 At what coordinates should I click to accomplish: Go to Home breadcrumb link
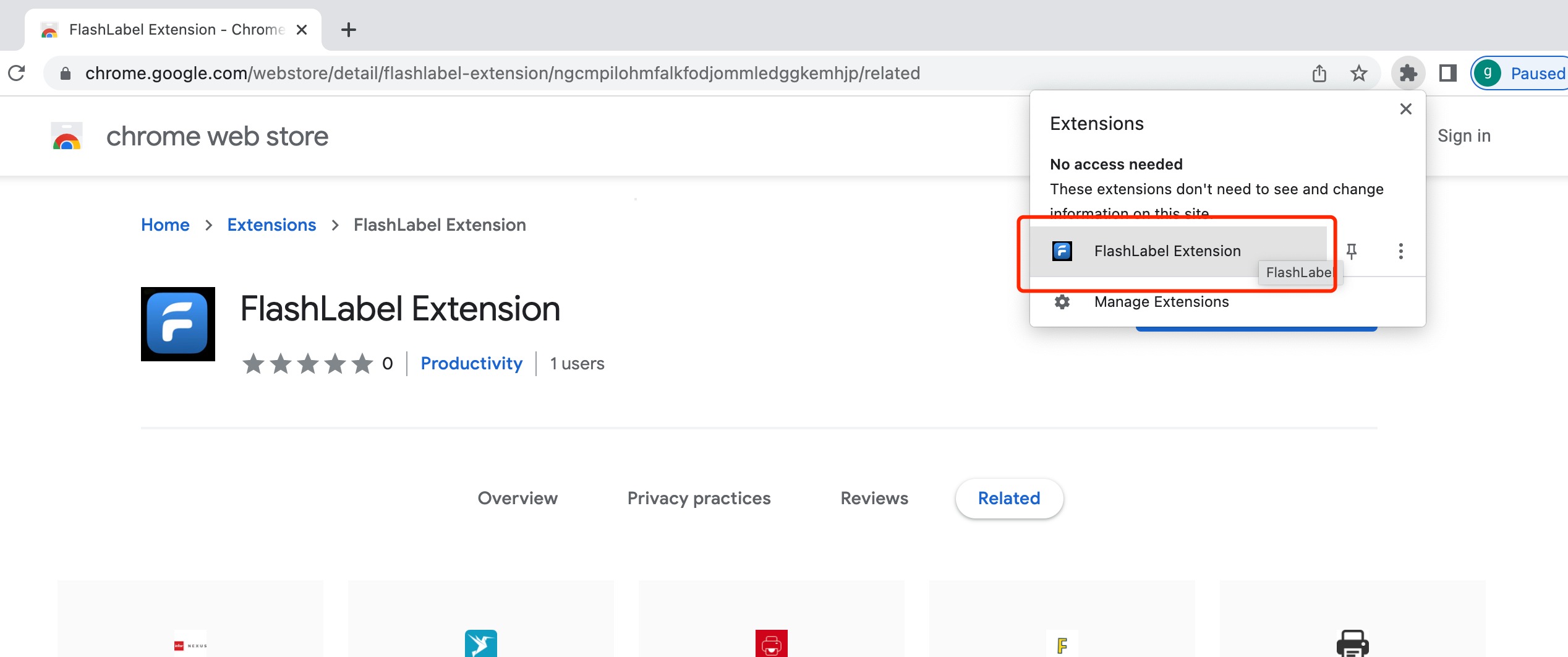pos(165,225)
